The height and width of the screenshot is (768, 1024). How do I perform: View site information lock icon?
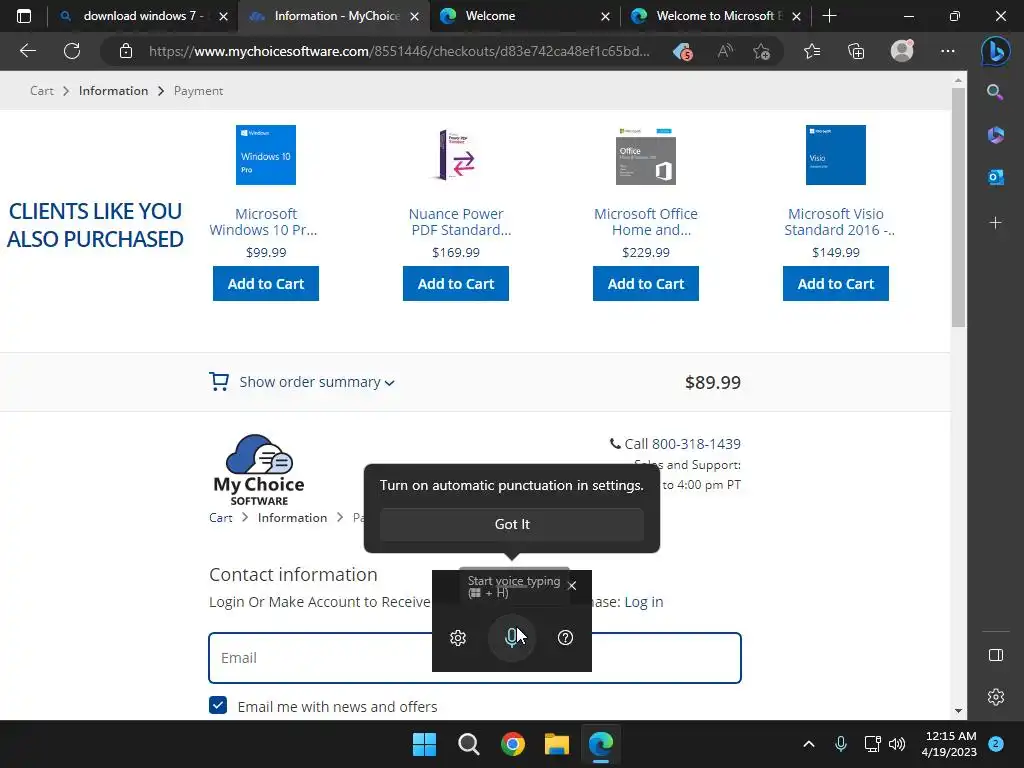tap(126, 51)
